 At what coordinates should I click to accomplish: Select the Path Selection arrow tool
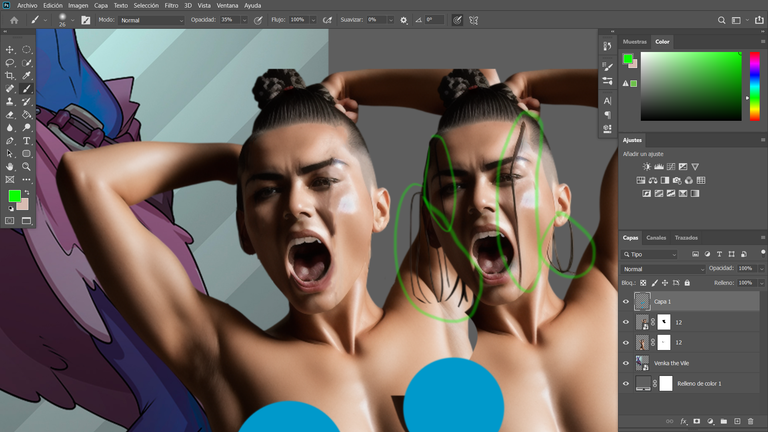click(x=9, y=153)
